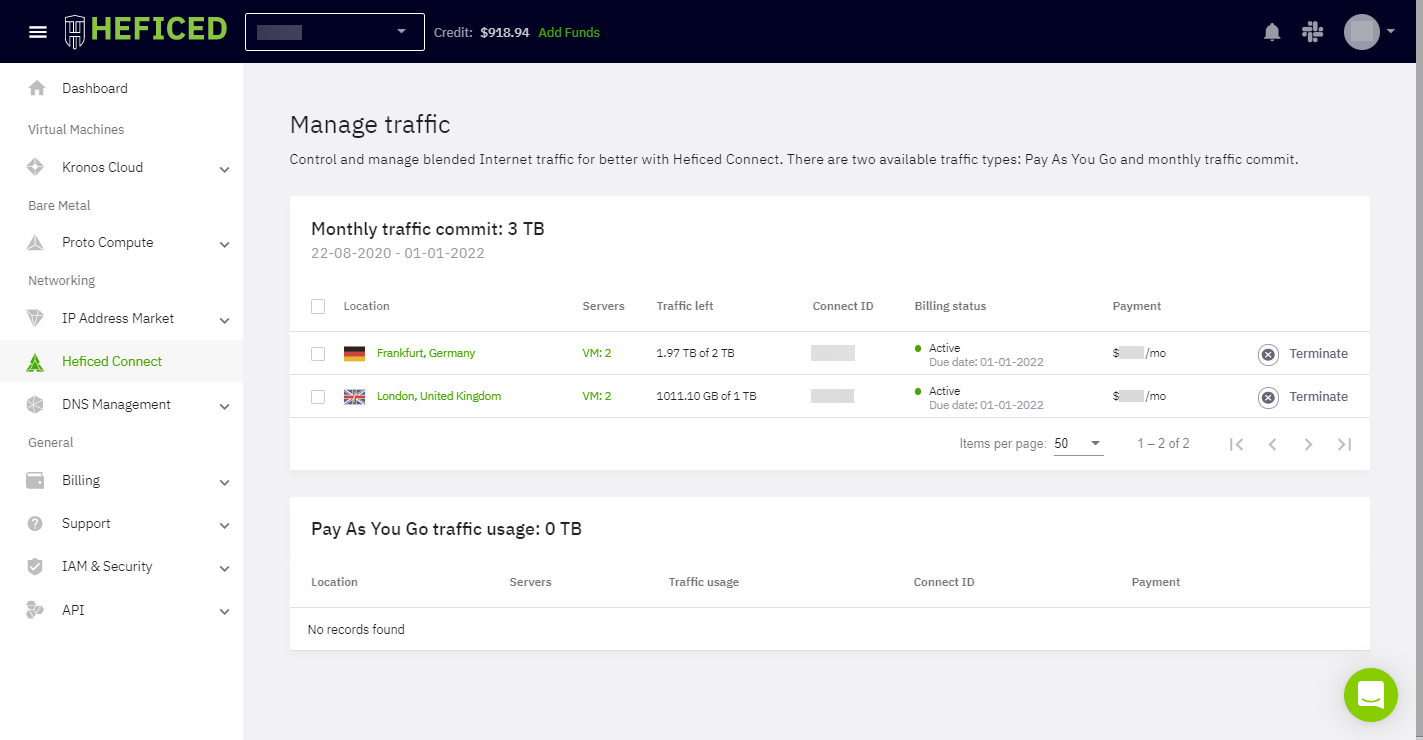Click the credit amount $918.94

tap(504, 32)
